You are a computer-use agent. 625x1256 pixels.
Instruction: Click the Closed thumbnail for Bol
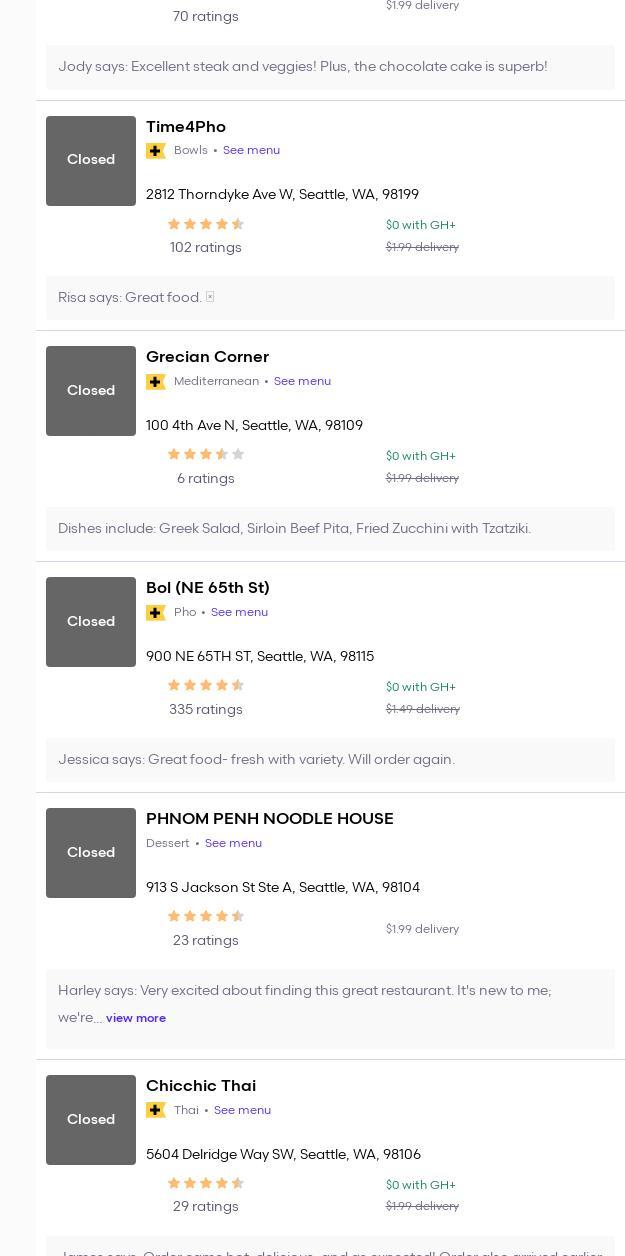point(91,622)
